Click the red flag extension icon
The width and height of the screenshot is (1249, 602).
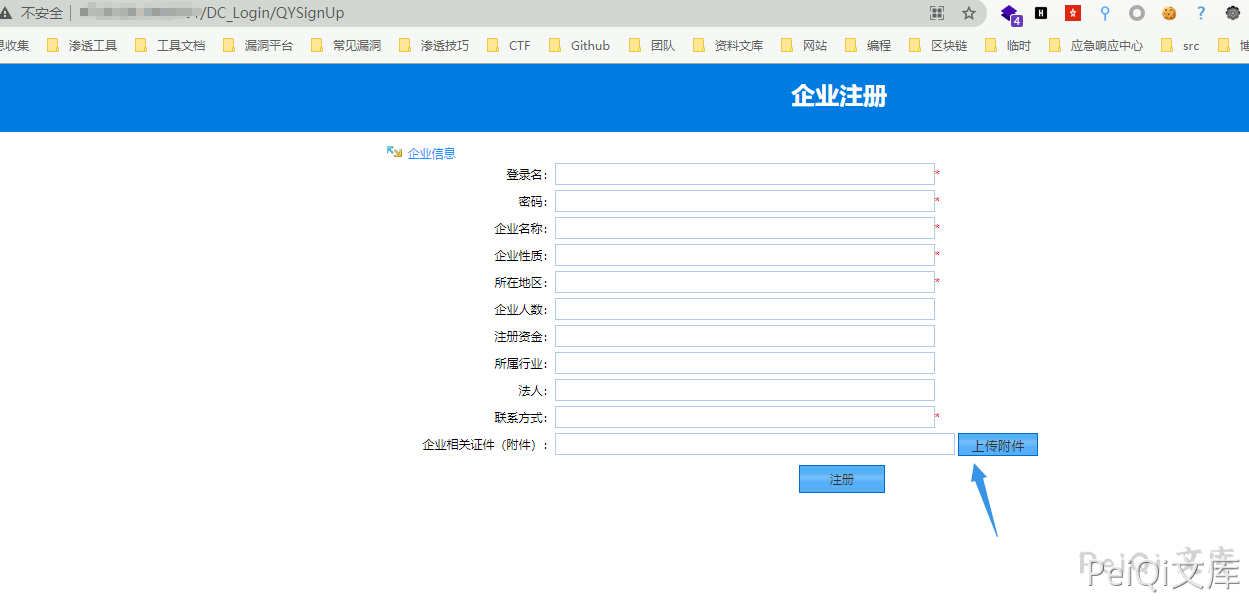point(1073,13)
